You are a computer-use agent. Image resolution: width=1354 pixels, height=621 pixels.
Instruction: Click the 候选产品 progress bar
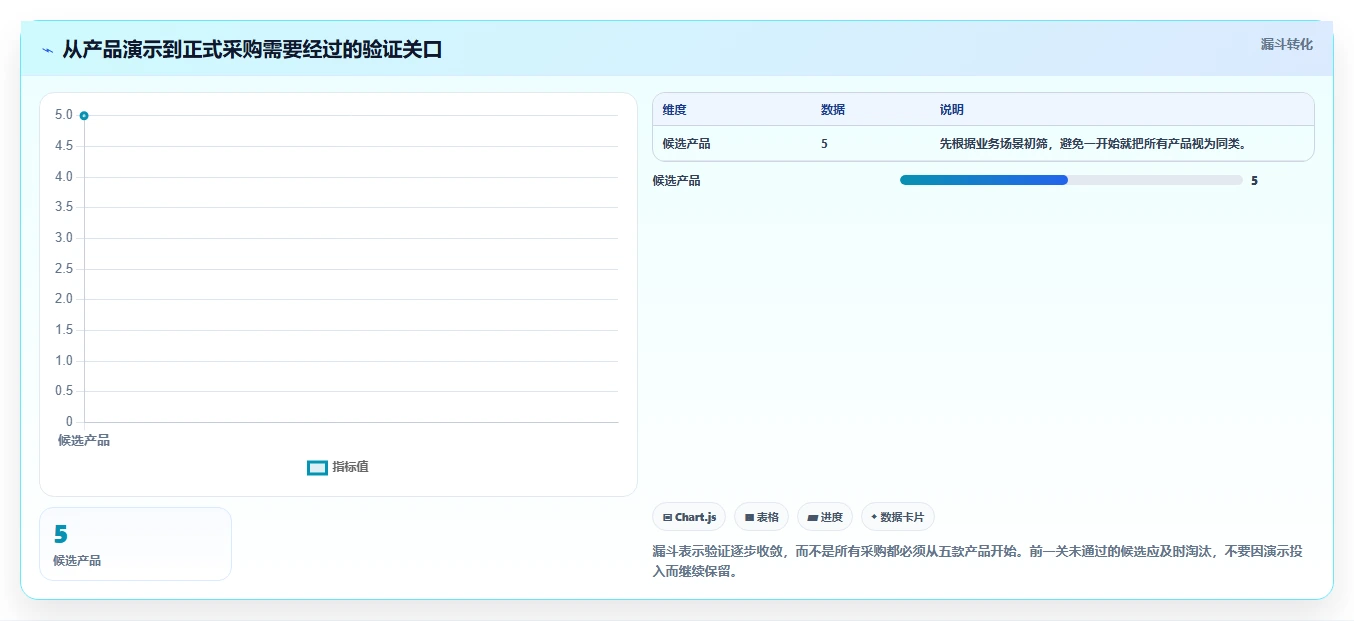[1071, 180]
